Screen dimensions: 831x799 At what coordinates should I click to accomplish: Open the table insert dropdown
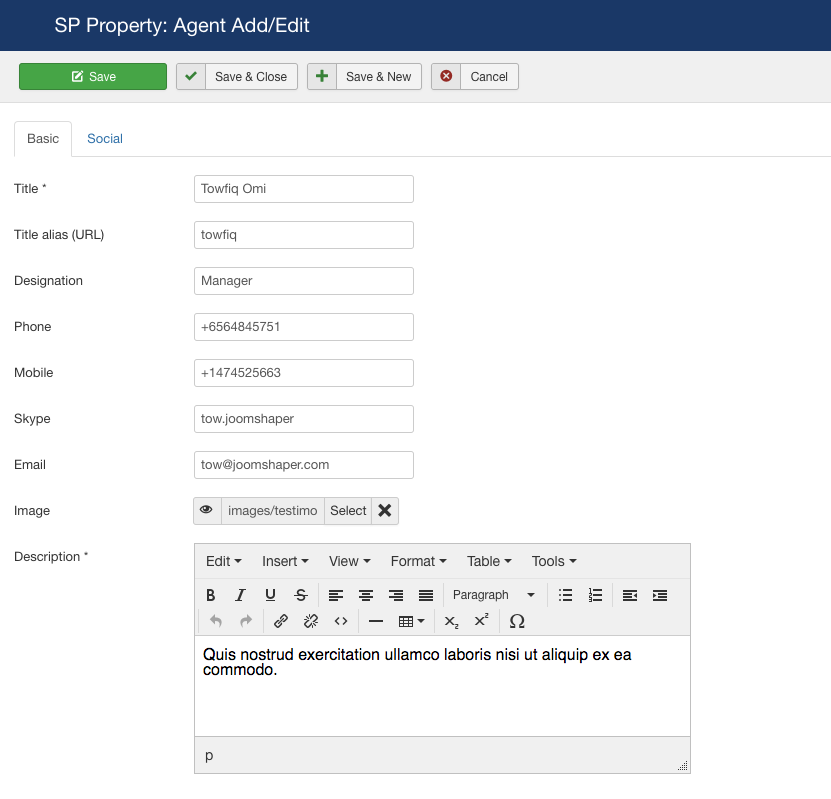click(x=410, y=621)
